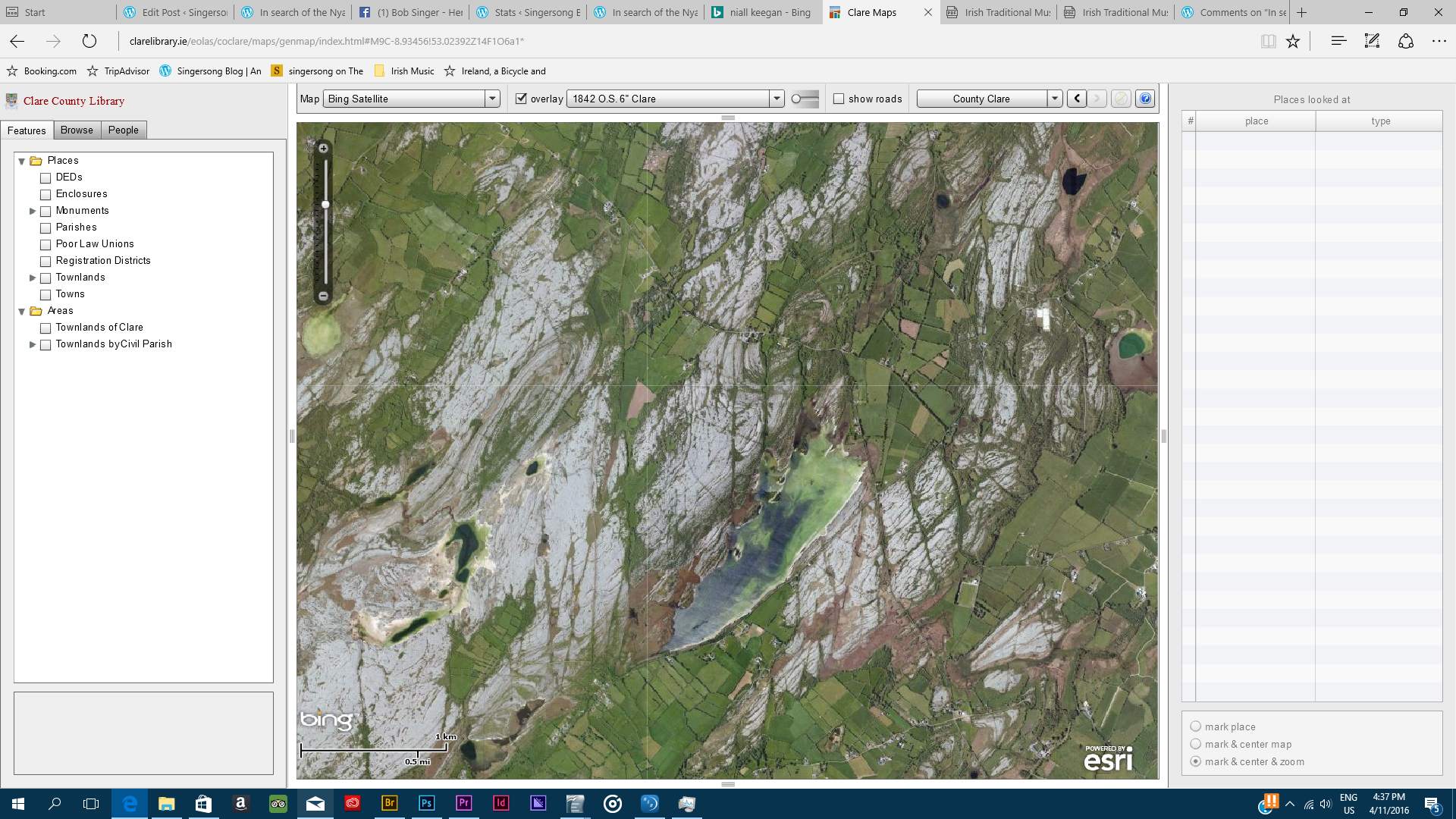The height and width of the screenshot is (819, 1456).
Task: Select mark place radio button
Action: (x=1196, y=726)
